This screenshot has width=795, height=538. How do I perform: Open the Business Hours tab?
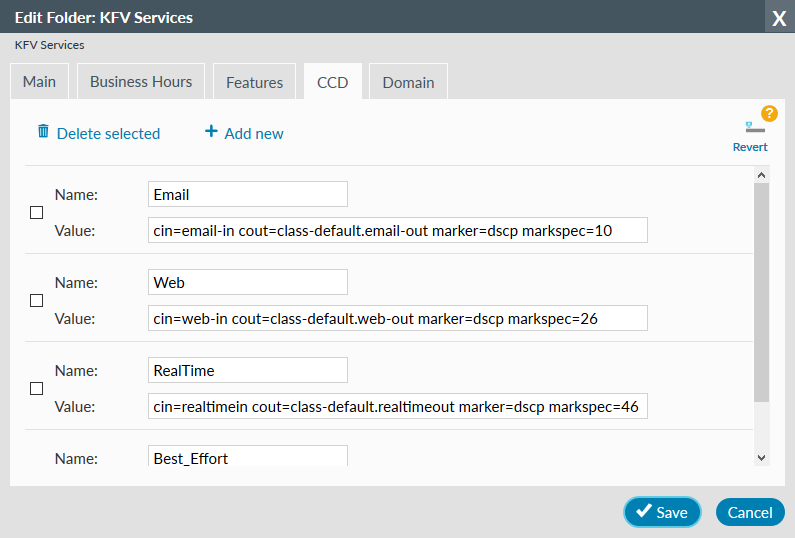(141, 82)
